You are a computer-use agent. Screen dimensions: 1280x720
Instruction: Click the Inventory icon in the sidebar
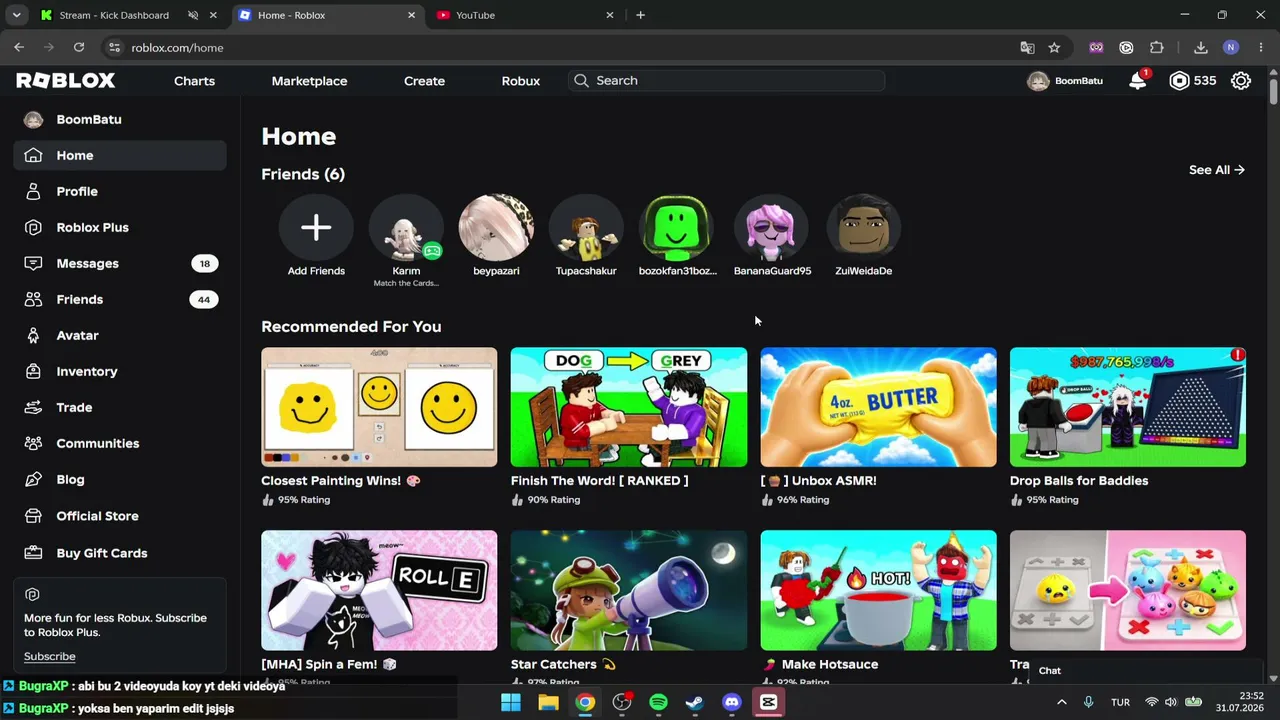33,371
